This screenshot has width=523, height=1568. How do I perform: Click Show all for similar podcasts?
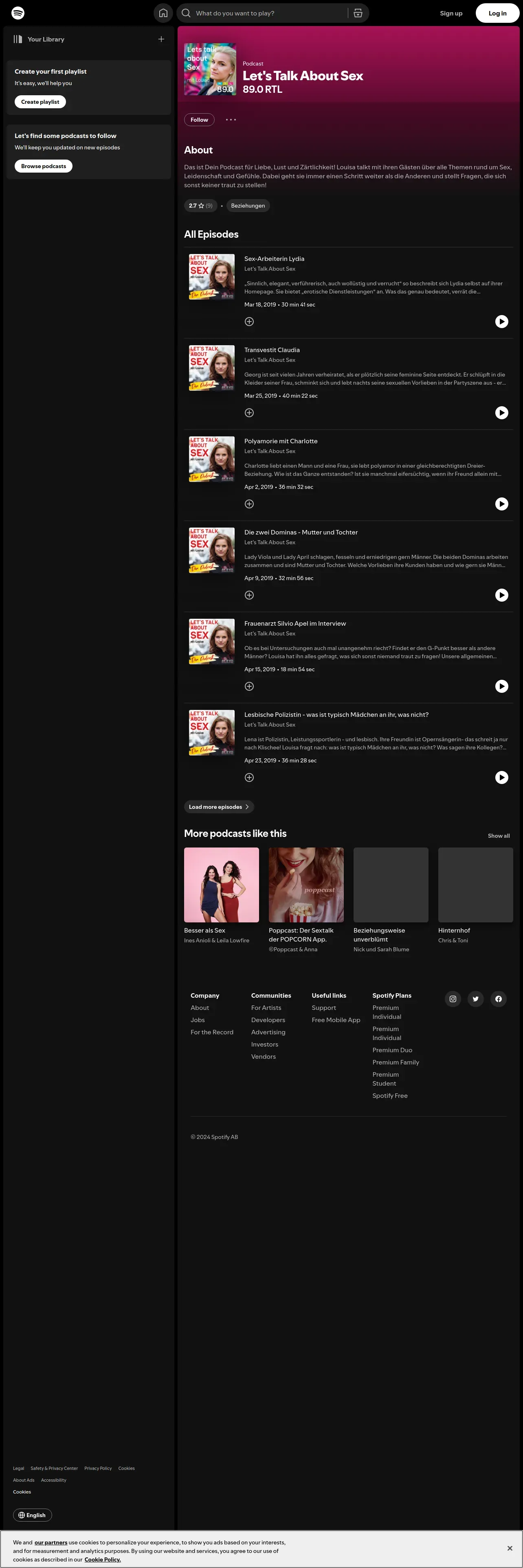(499, 836)
